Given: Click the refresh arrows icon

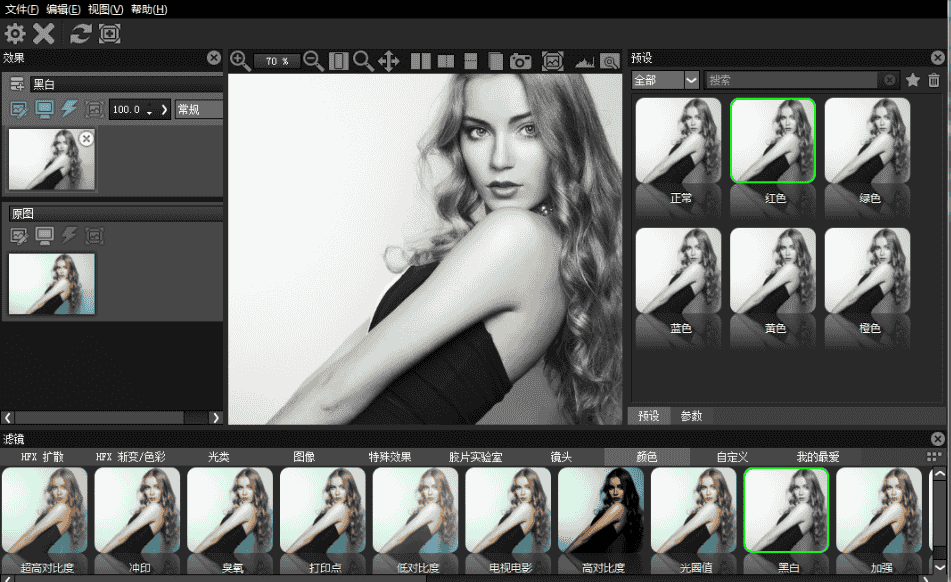Looking at the screenshot, I should click(81, 33).
